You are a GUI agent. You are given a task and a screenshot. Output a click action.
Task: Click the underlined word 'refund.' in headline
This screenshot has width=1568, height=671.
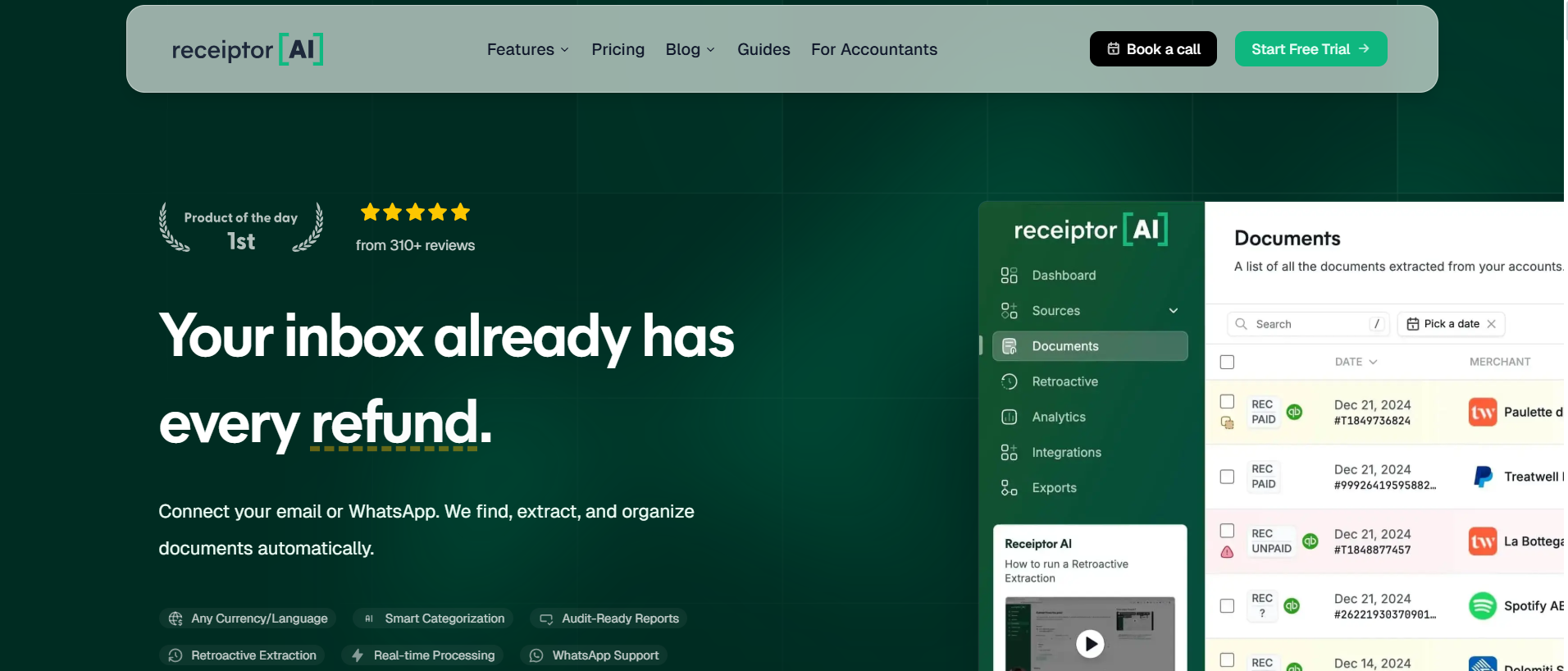point(402,423)
